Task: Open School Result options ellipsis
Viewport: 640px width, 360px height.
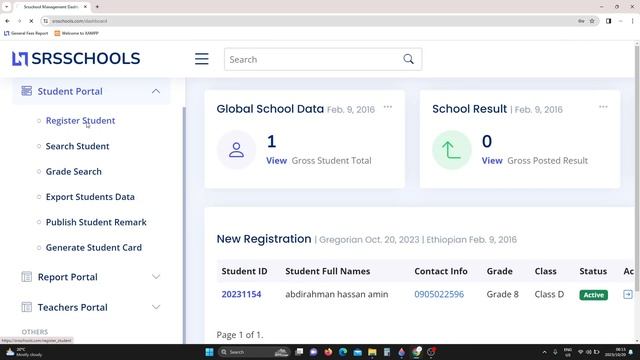Action: (x=603, y=107)
